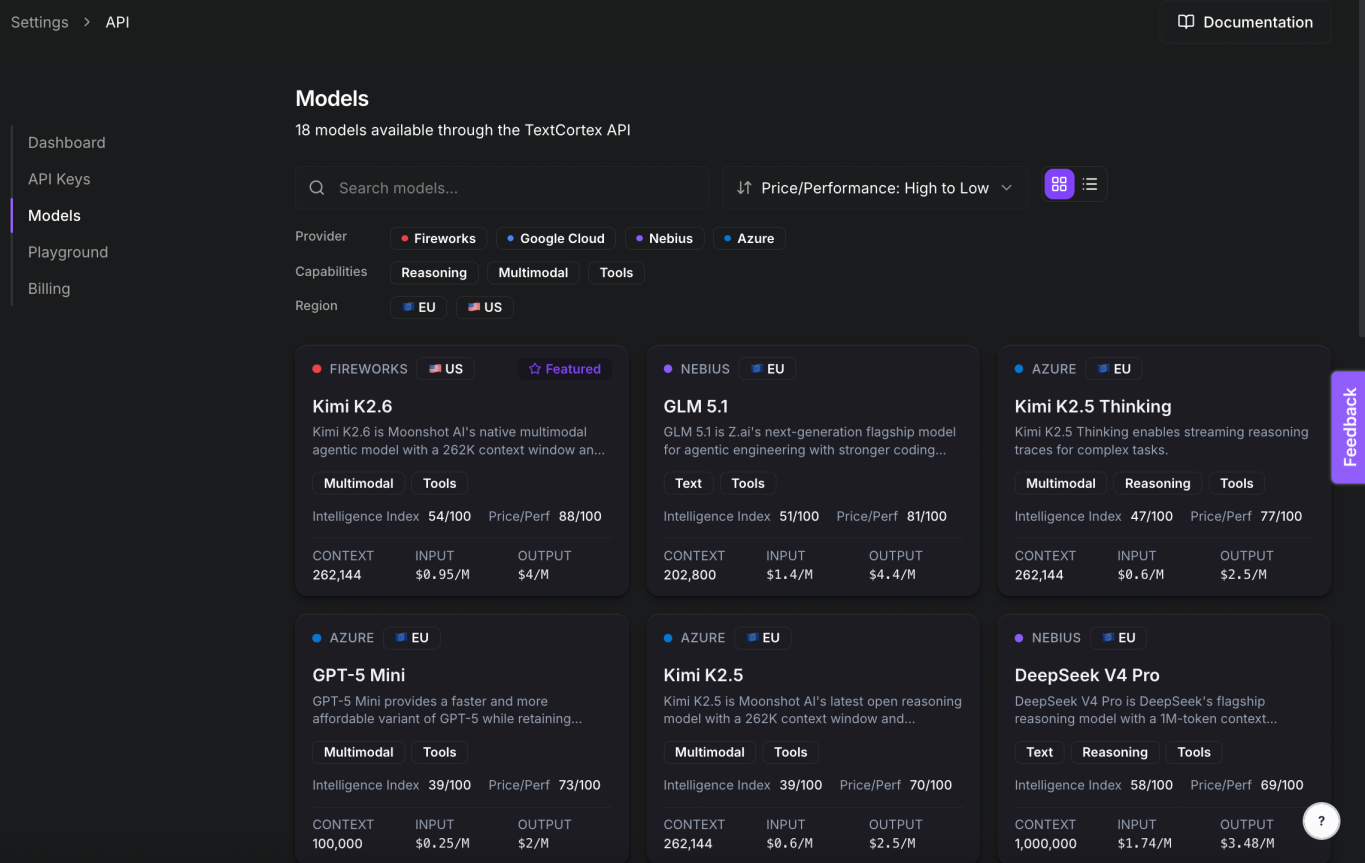Click the search magnifier icon
Image resolution: width=1365 pixels, height=863 pixels.
(317, 188)
